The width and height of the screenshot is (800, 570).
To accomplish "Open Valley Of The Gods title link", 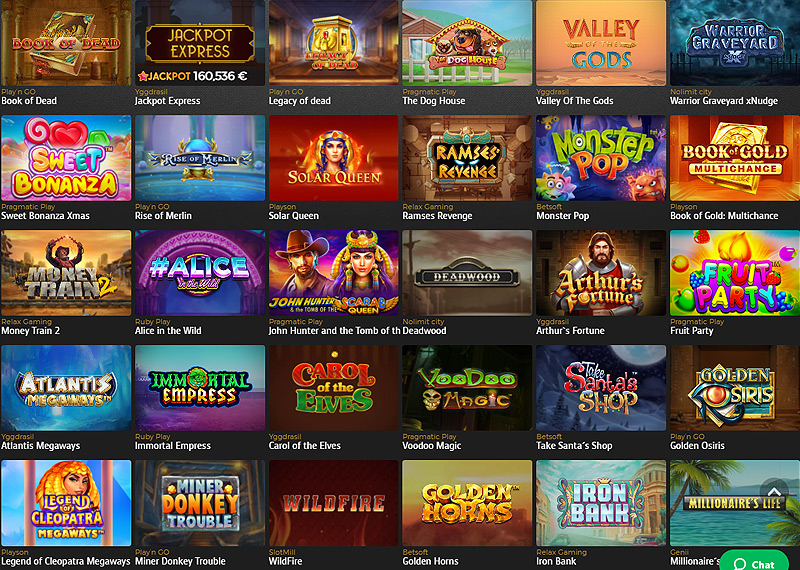I will point(574,101).
